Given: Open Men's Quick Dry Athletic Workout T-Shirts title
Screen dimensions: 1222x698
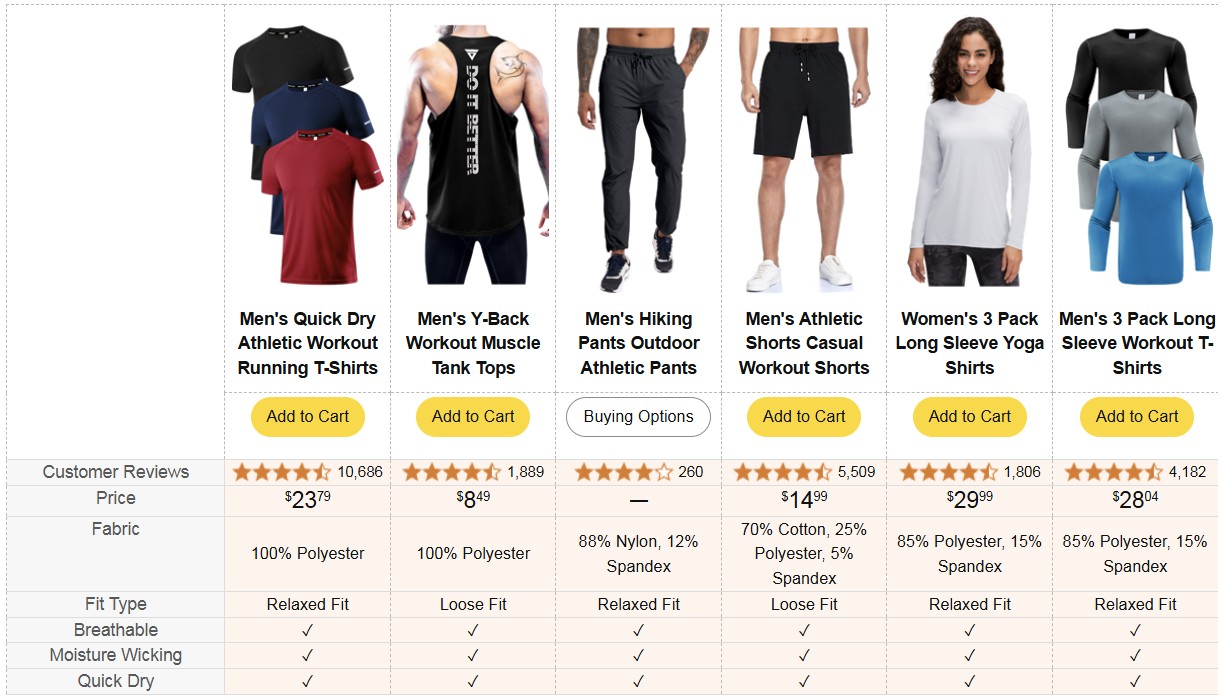Looking at the screenshot, I should pos(308,343).
